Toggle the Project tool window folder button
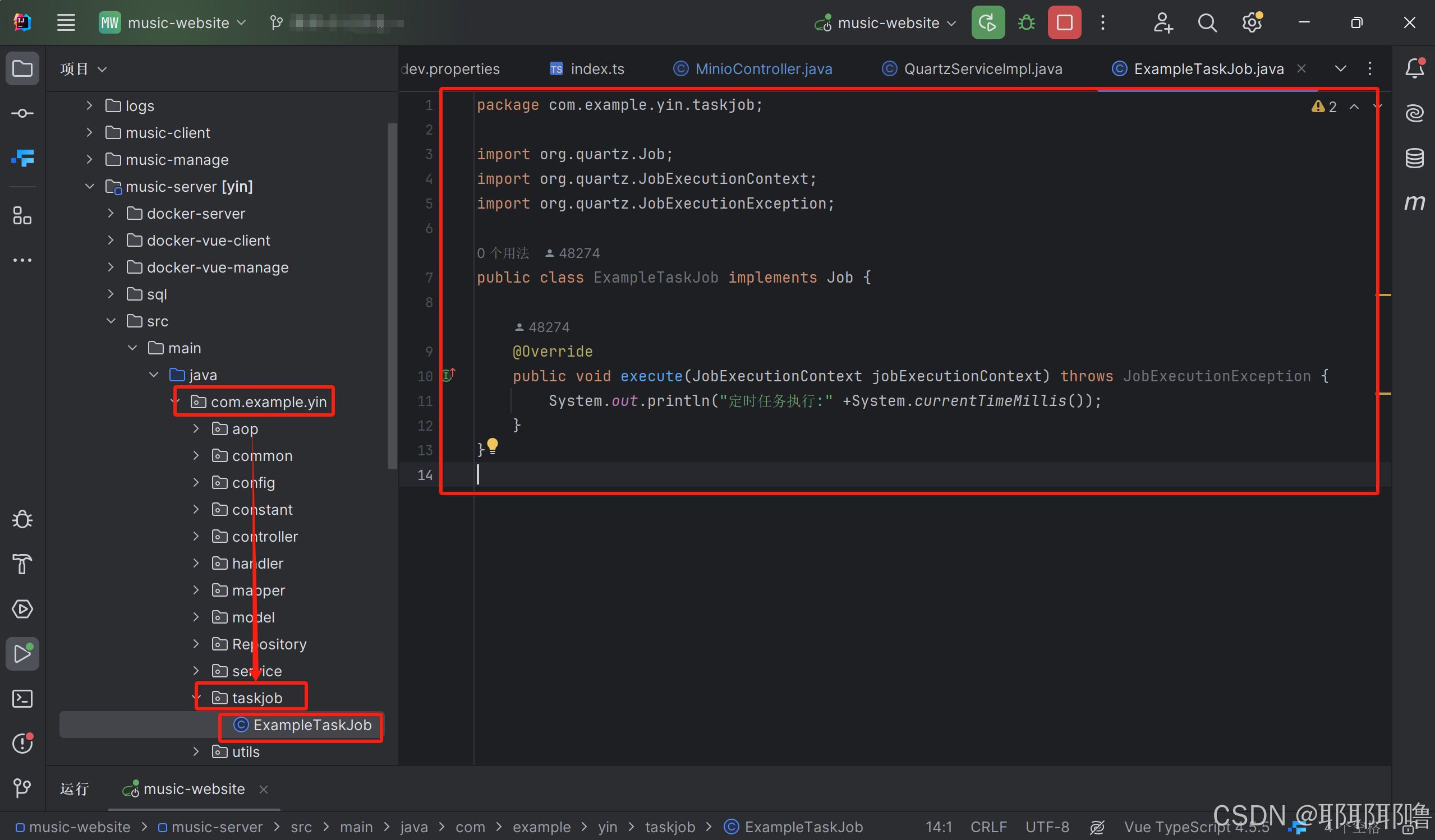Viewport: 1435px width, 840px height. [x=22, y=68]
